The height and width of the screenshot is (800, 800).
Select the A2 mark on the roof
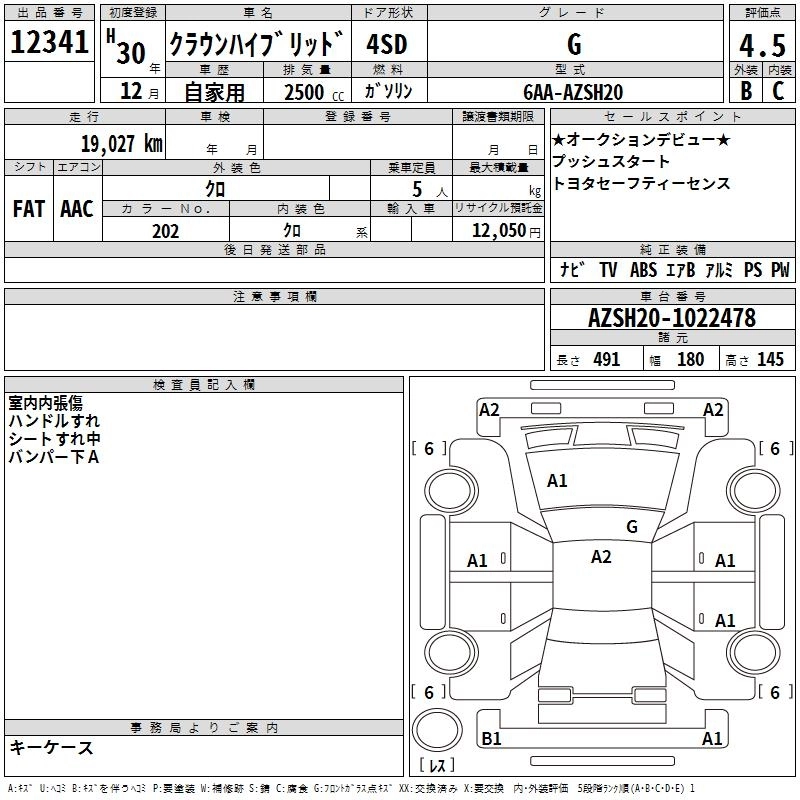[x=601, y=557]
